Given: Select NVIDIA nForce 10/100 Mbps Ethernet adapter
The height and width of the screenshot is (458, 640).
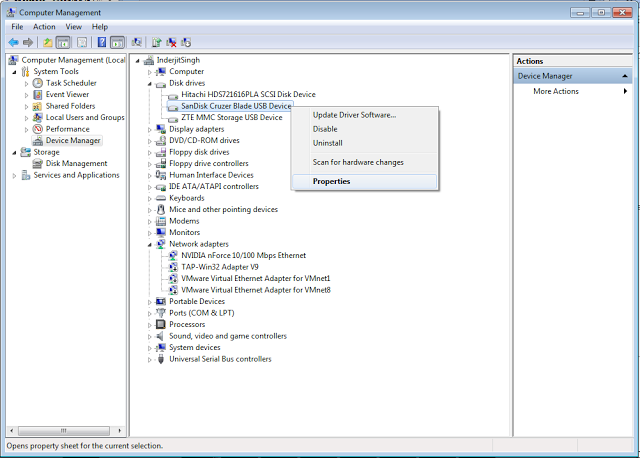Looking at the screenshot, I should 243,256.
